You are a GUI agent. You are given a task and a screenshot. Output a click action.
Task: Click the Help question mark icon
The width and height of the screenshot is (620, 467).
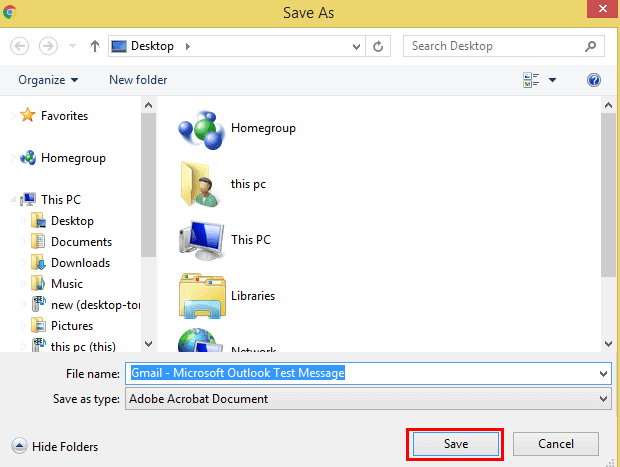coord(593,80)
